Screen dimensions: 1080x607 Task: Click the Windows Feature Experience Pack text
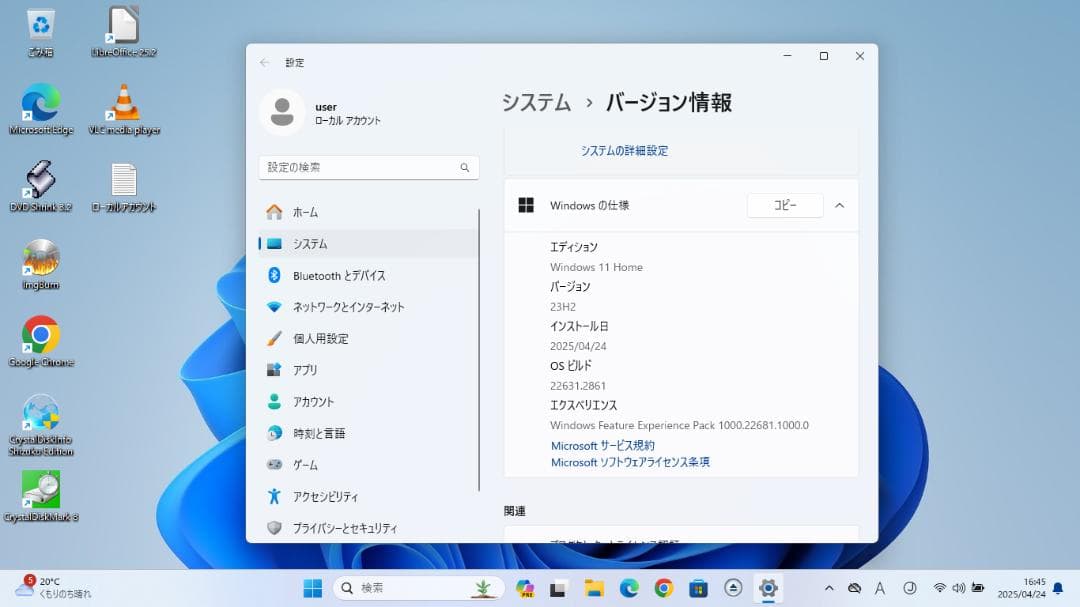coord(679,425)
